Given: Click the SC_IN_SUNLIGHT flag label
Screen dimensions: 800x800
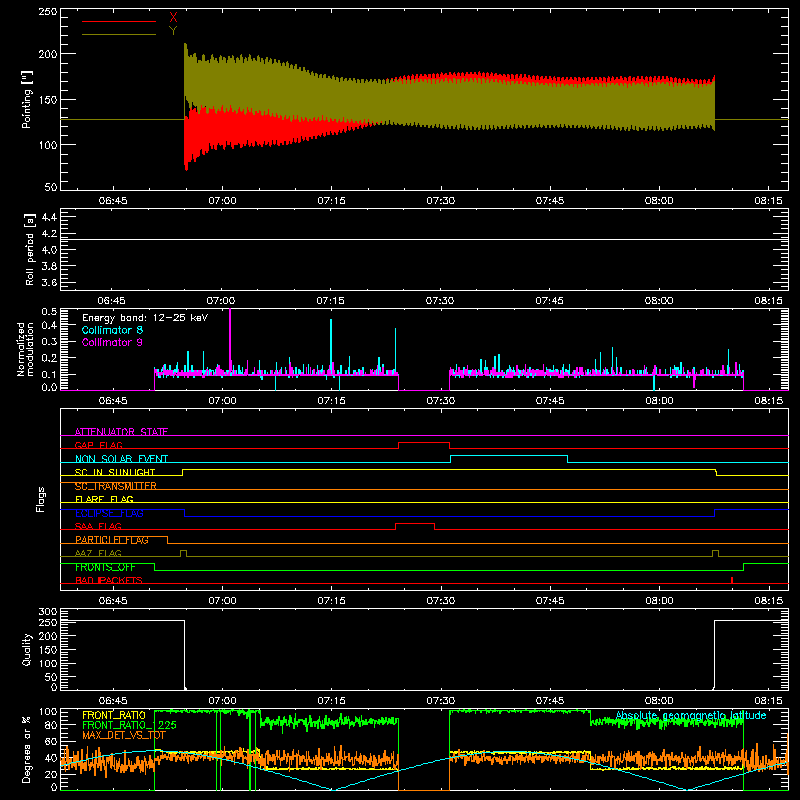Looking at the screenshot, I should tap(115, 472).
